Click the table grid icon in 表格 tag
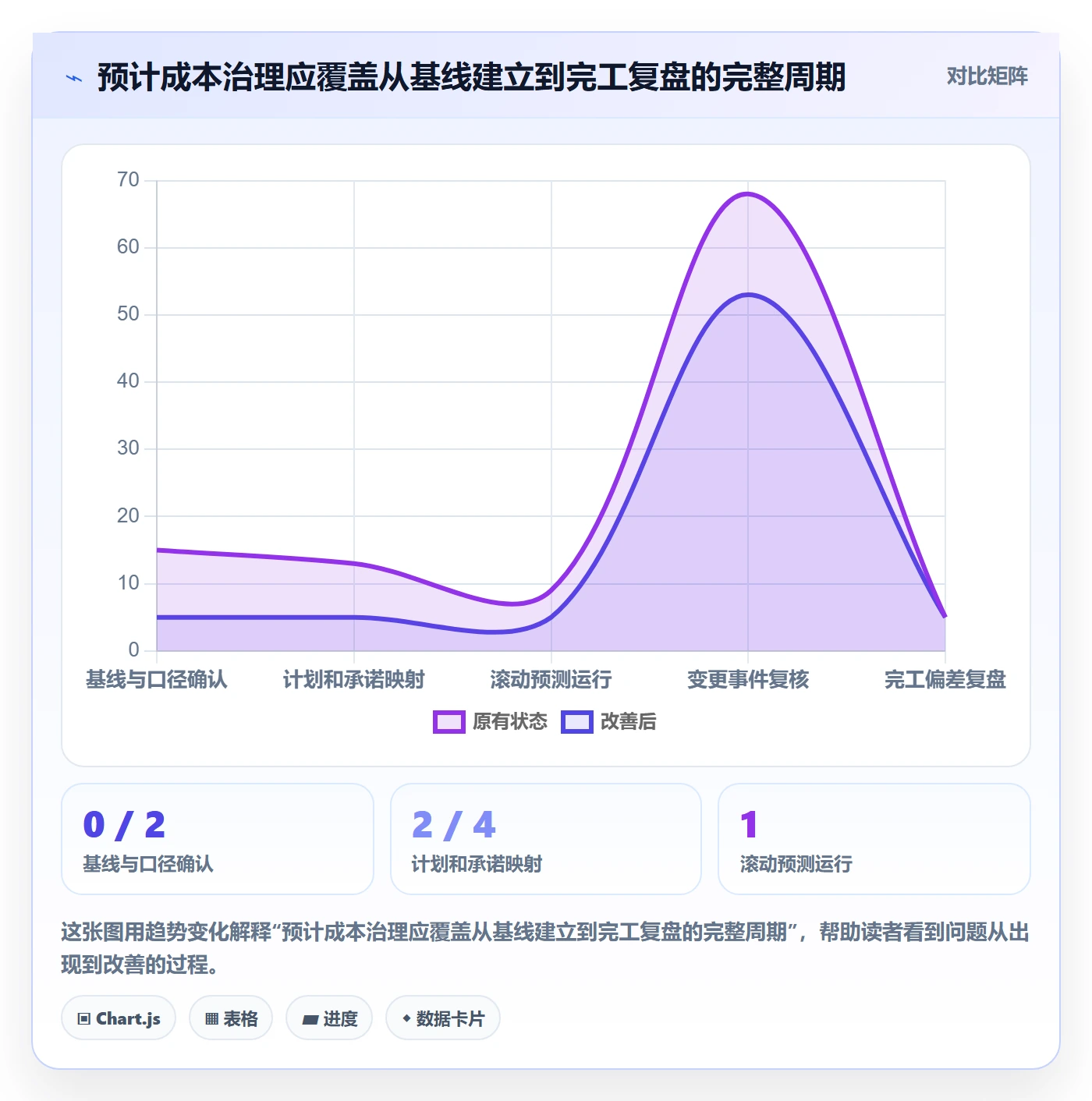The height and width of the screenshot is (1101, 1092). click(x=211, y=1018)
